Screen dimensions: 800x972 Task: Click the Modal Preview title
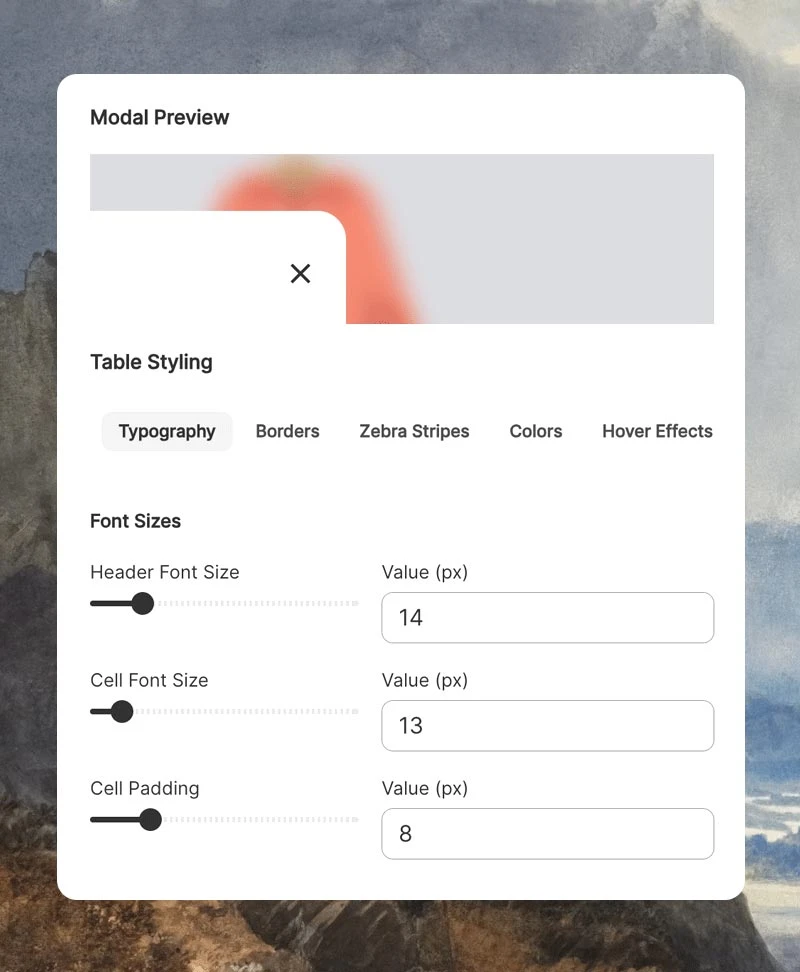[x=159, y=117]
